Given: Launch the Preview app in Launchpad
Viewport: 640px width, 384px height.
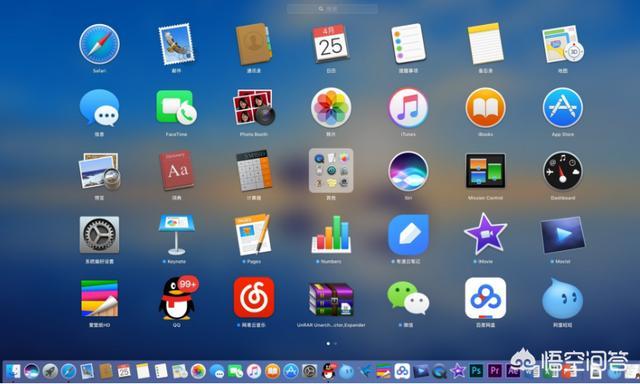Looking at the screenshot, I should pos(99,171).
